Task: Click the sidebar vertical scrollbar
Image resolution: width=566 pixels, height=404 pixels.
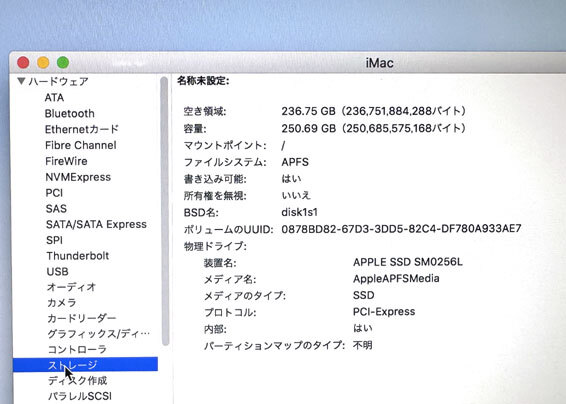Action: [165, 211]
